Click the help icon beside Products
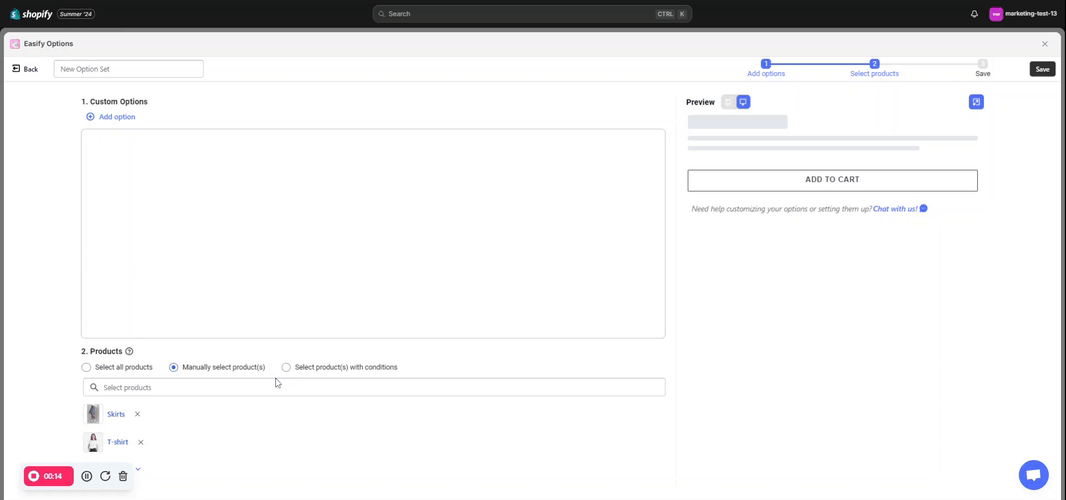1066x500 pixels. [x=129, y=352]
